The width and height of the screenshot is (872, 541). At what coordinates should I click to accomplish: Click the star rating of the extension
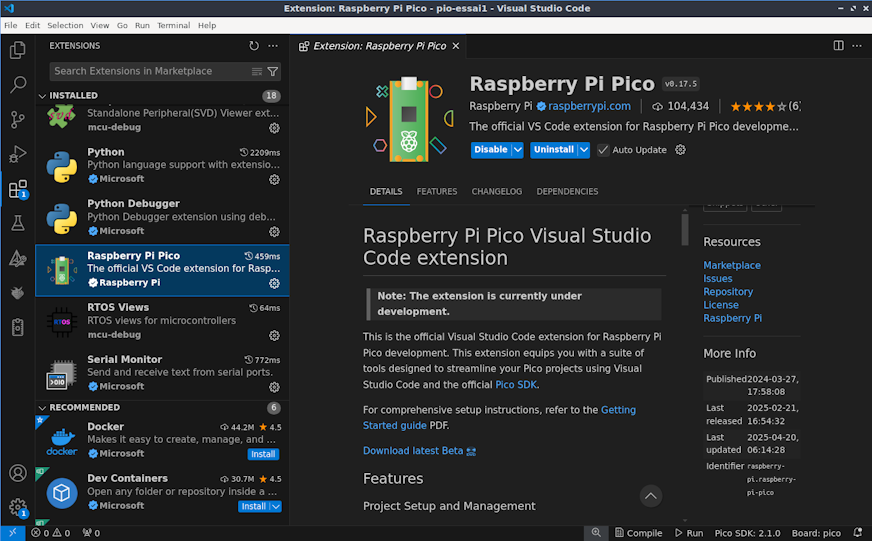pyautogui.click(x=765, y=106)
